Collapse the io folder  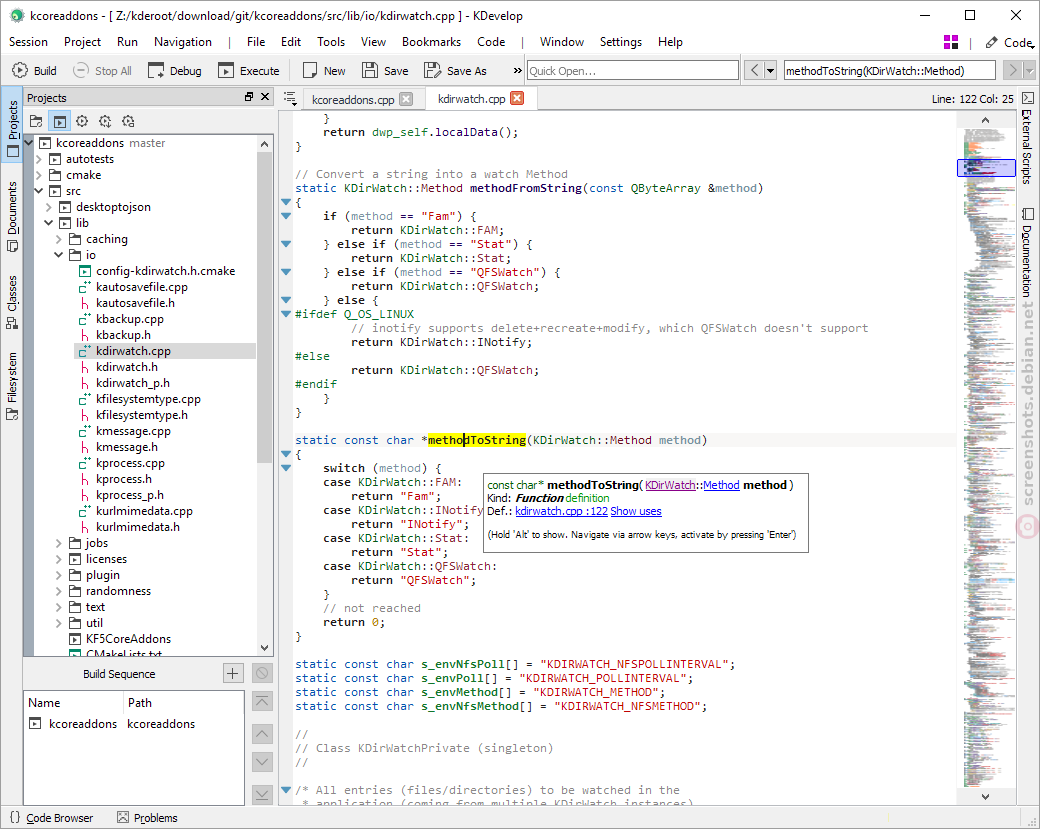pyautogui.click(x=58, y=255)
